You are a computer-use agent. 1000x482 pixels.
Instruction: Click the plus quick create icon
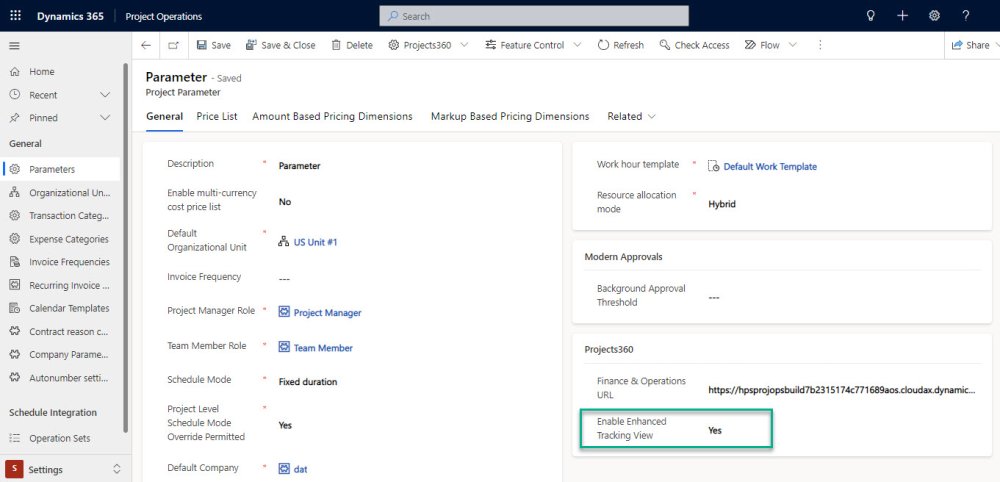[902, 16]
